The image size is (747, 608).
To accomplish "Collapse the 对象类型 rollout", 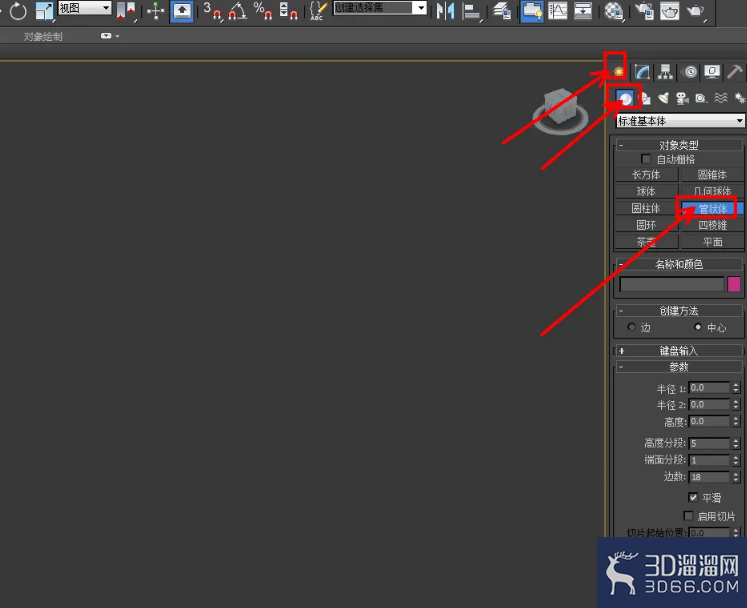I will coord(679,145).
